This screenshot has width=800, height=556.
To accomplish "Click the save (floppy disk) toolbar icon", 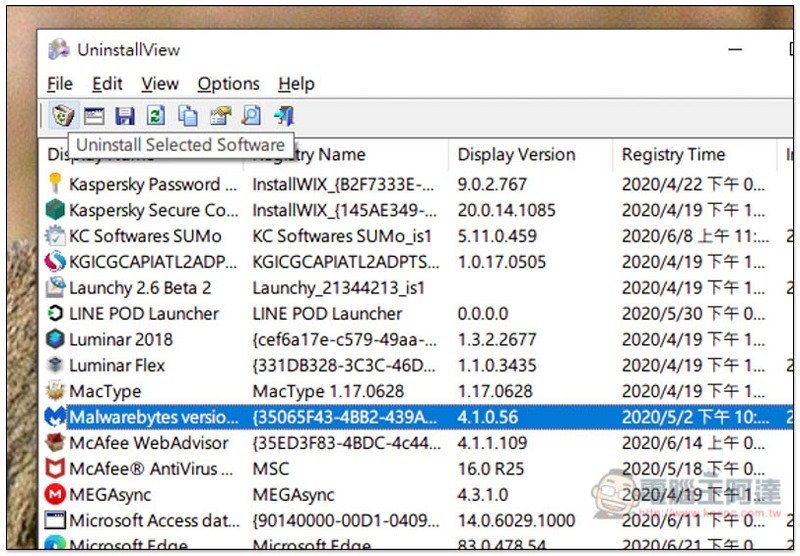I will click(x=125, y=115).
